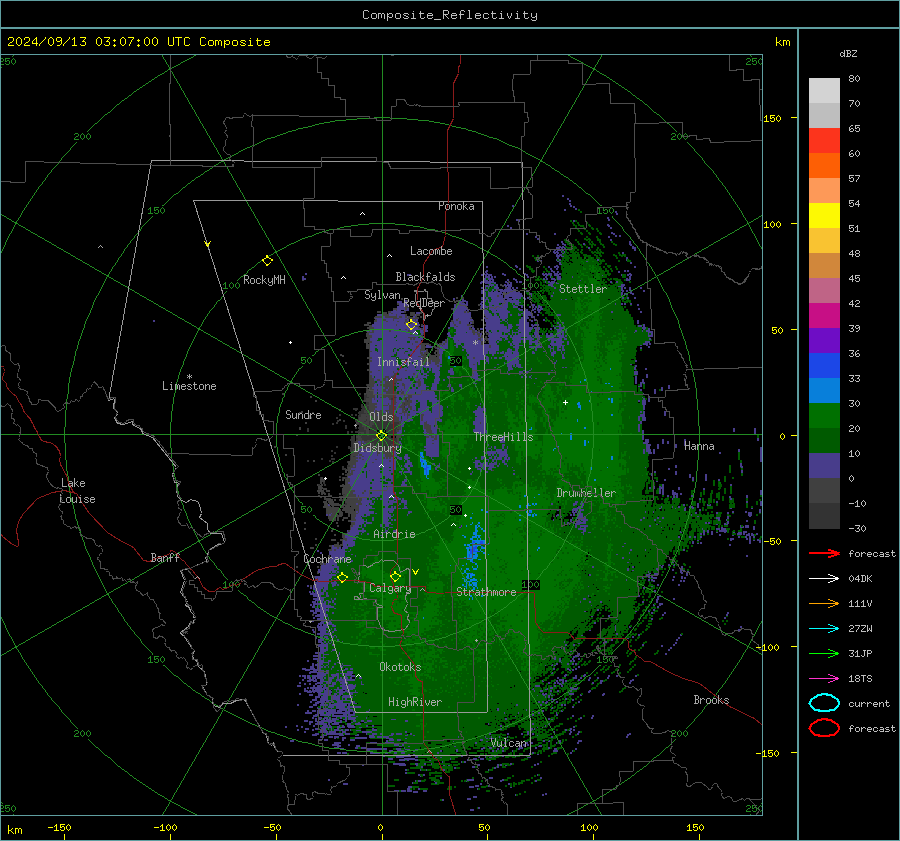The width and height of the screenshot is (900, 841).
Task: Select the white 04DK arrow in the legend
Action: [x=824, y=579]
